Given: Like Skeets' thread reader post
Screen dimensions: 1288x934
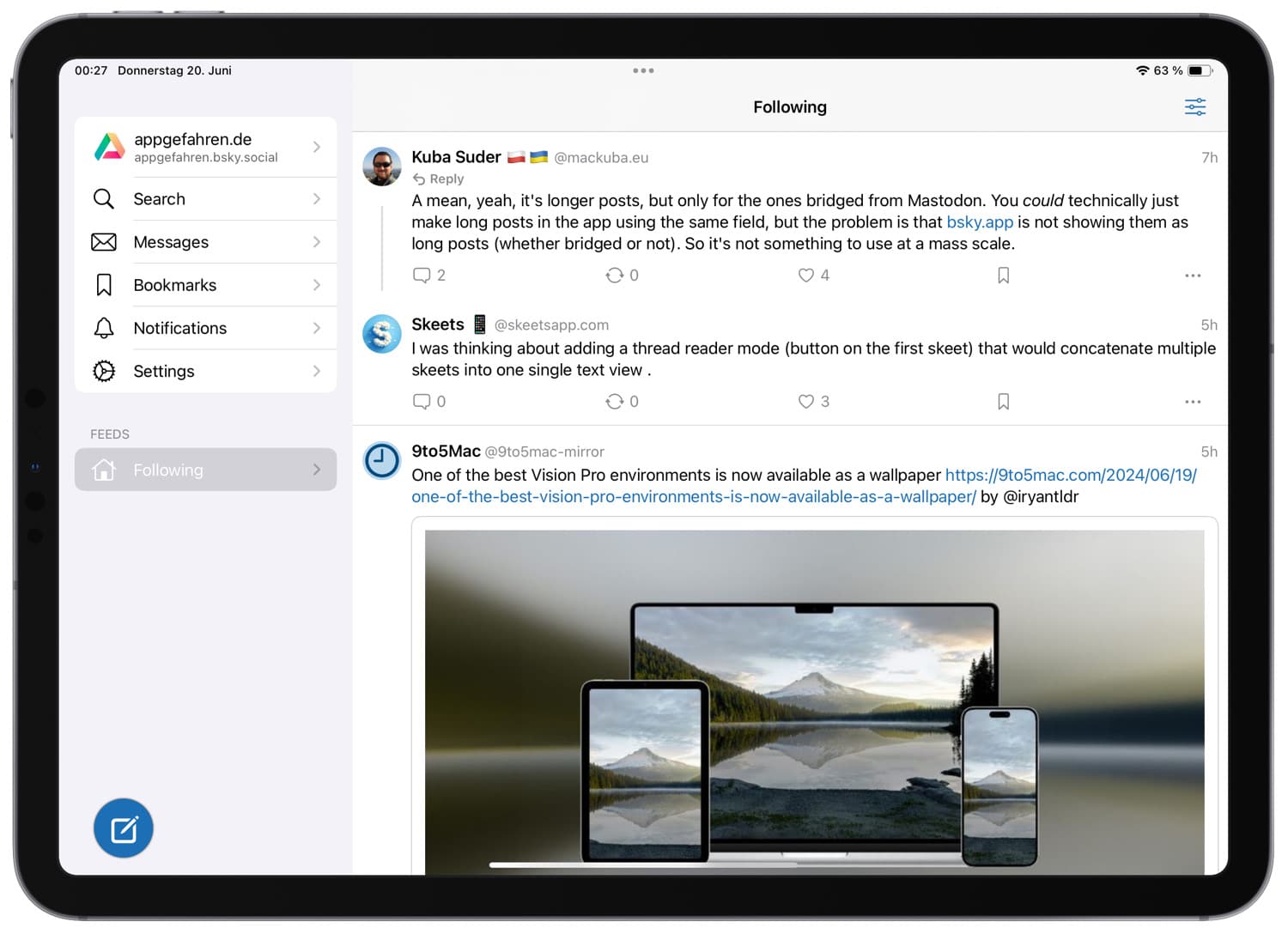Looking at the screenshot, I should pyautogui.click(x=806, y=401).
